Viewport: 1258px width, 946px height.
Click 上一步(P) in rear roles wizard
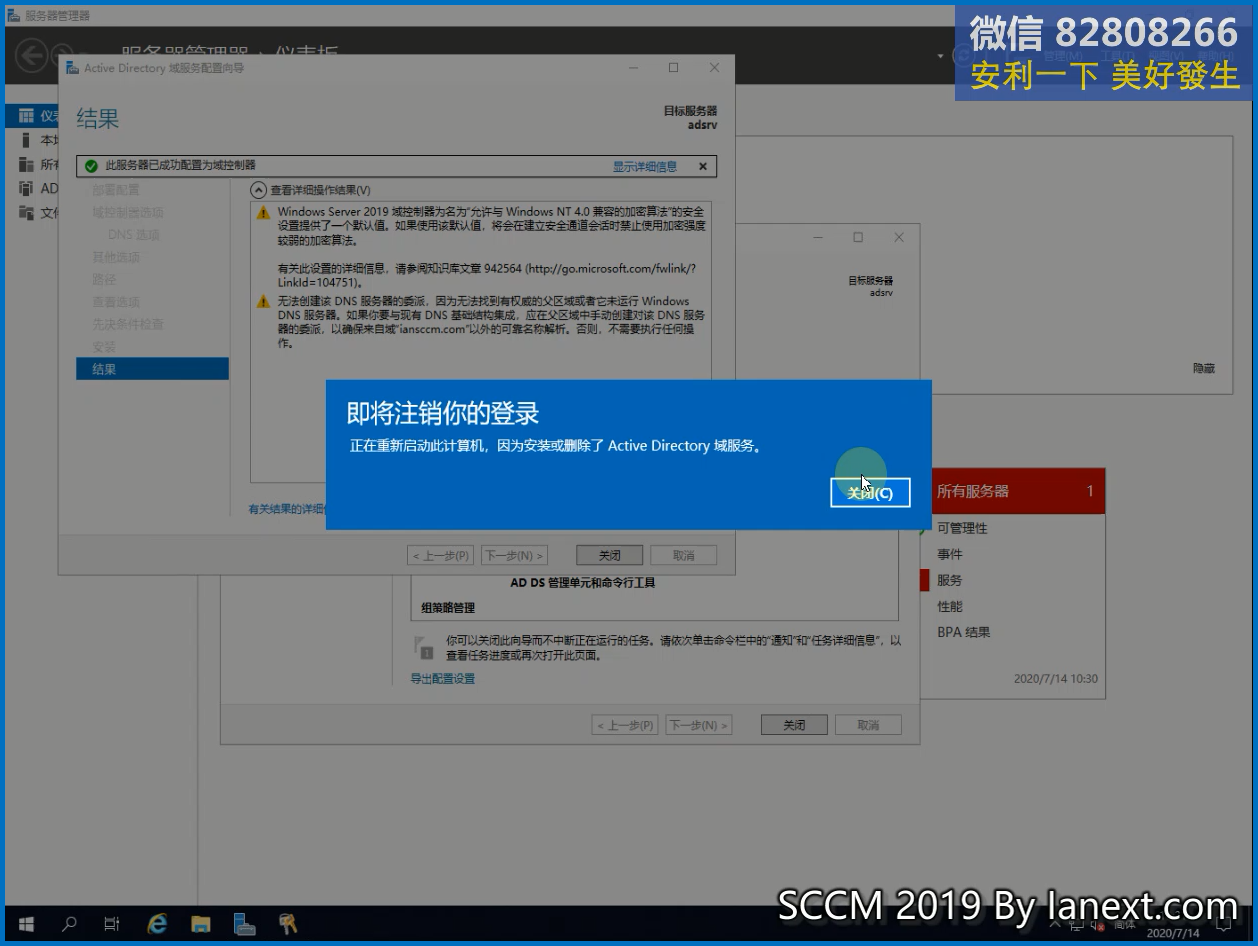[x=625, y=725]
